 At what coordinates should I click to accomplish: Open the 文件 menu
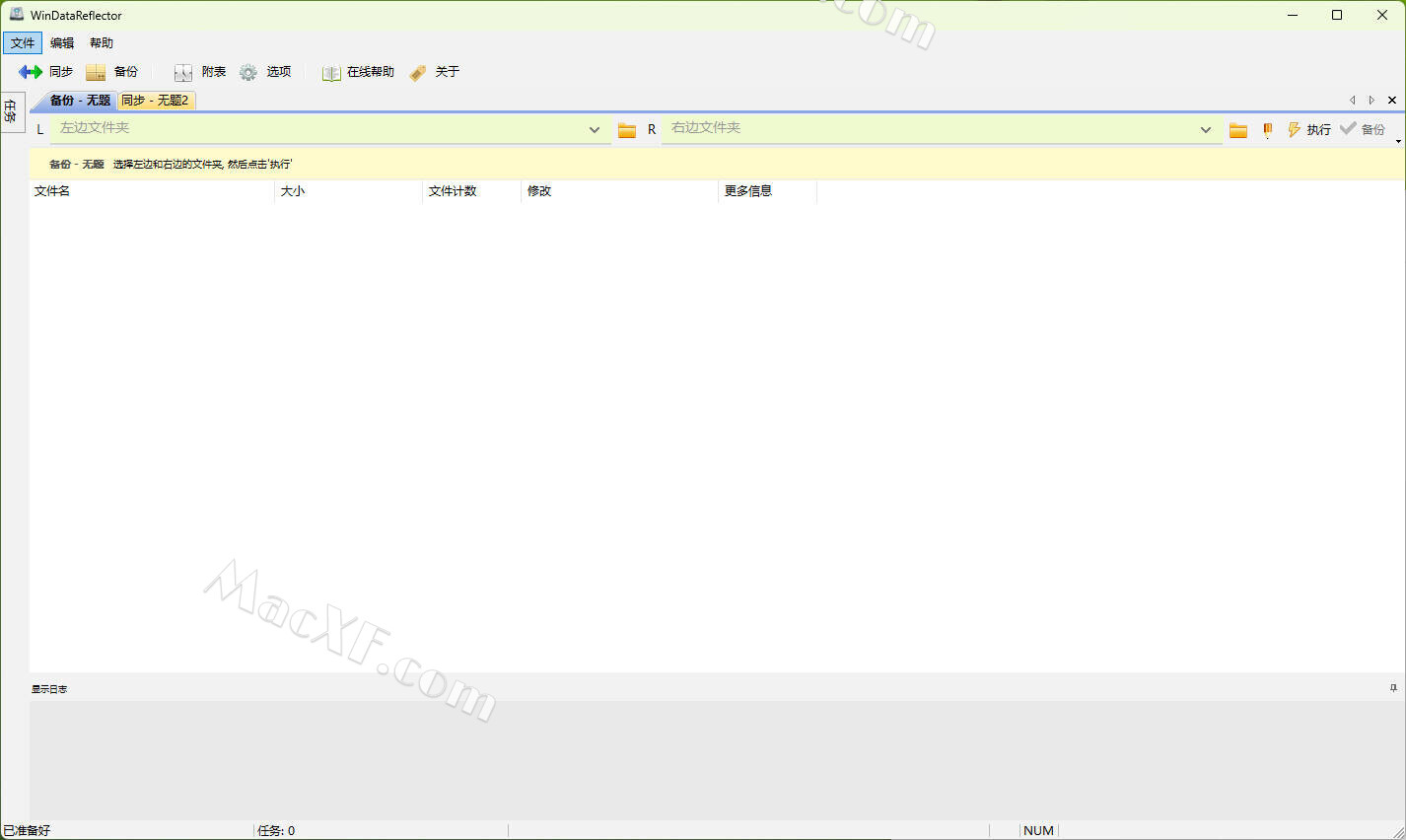23,43
